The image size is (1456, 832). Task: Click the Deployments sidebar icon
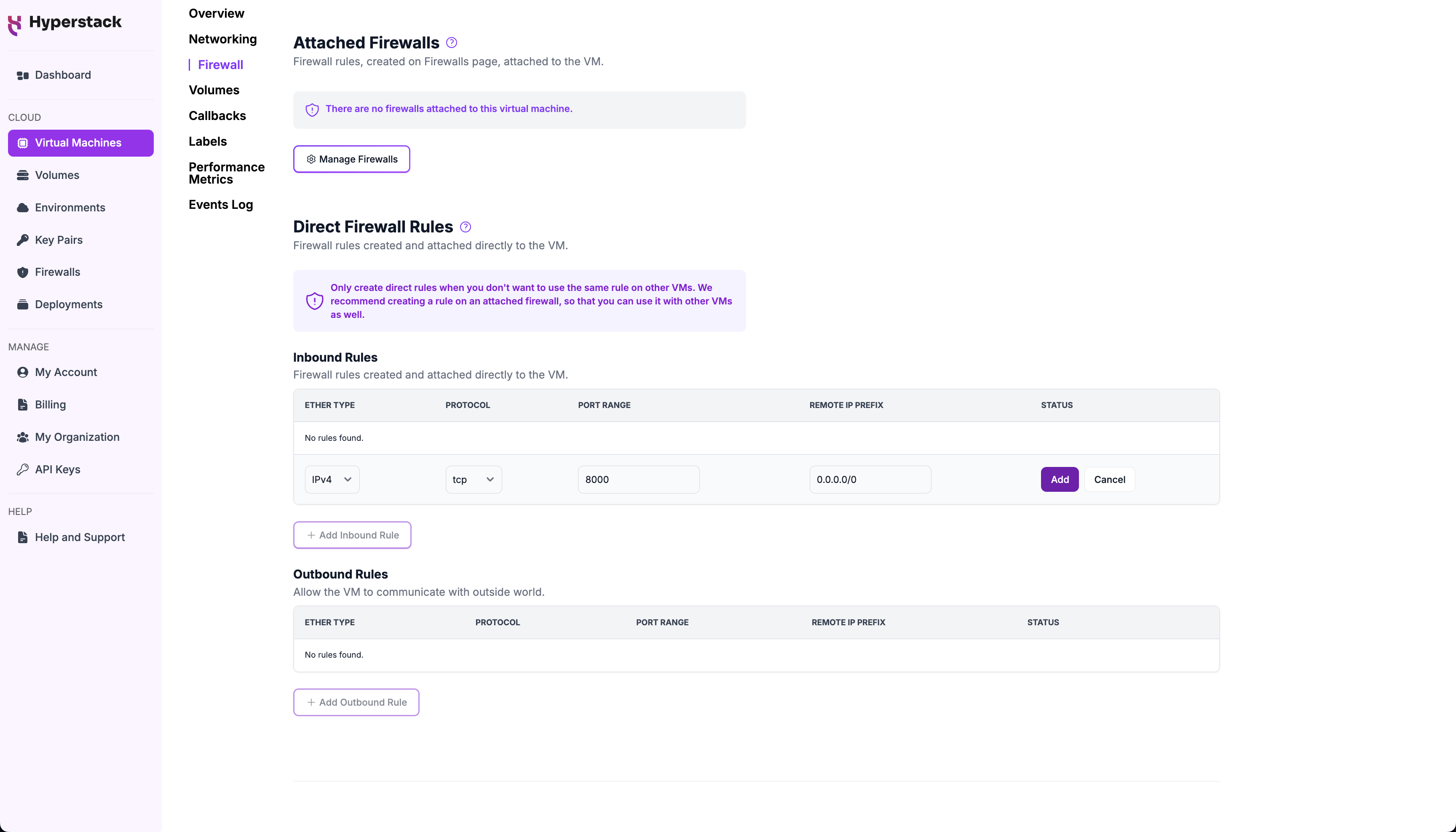click(22, 304)
